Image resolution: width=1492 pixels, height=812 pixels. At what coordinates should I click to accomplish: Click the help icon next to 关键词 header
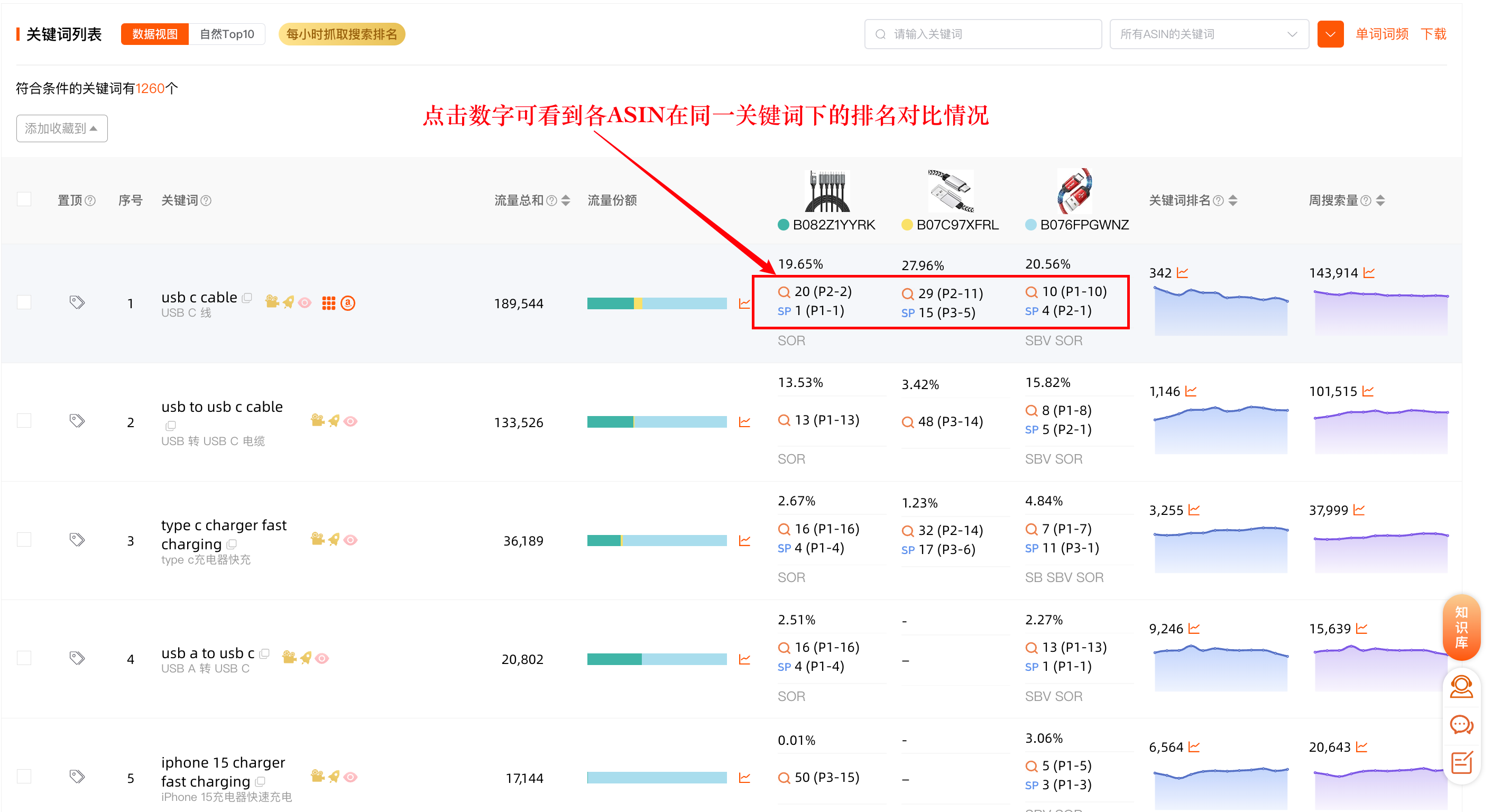[x=206, y=201]
